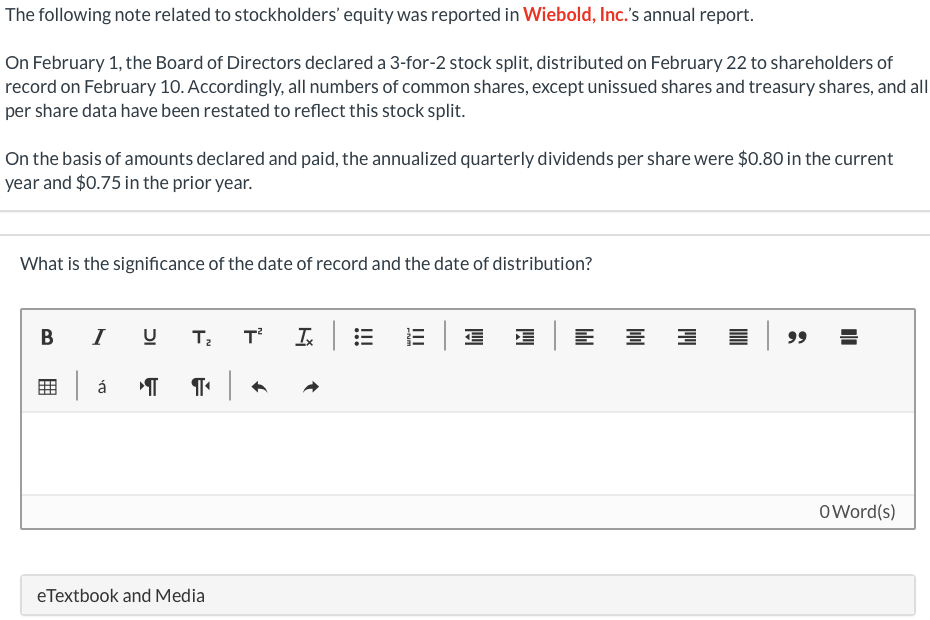Apply italic formatting to text
Viewport: 930px width, 620px height.
(98, 337)
